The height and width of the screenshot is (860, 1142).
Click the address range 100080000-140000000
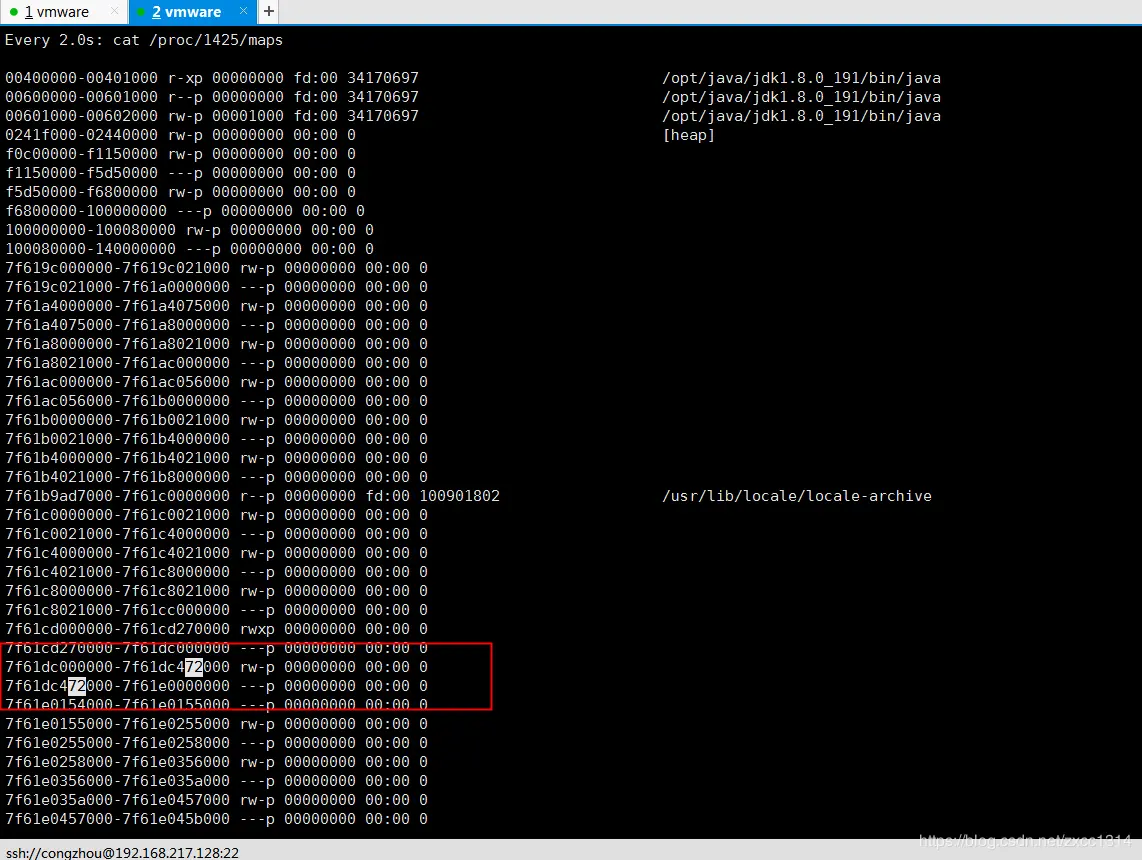90,248
